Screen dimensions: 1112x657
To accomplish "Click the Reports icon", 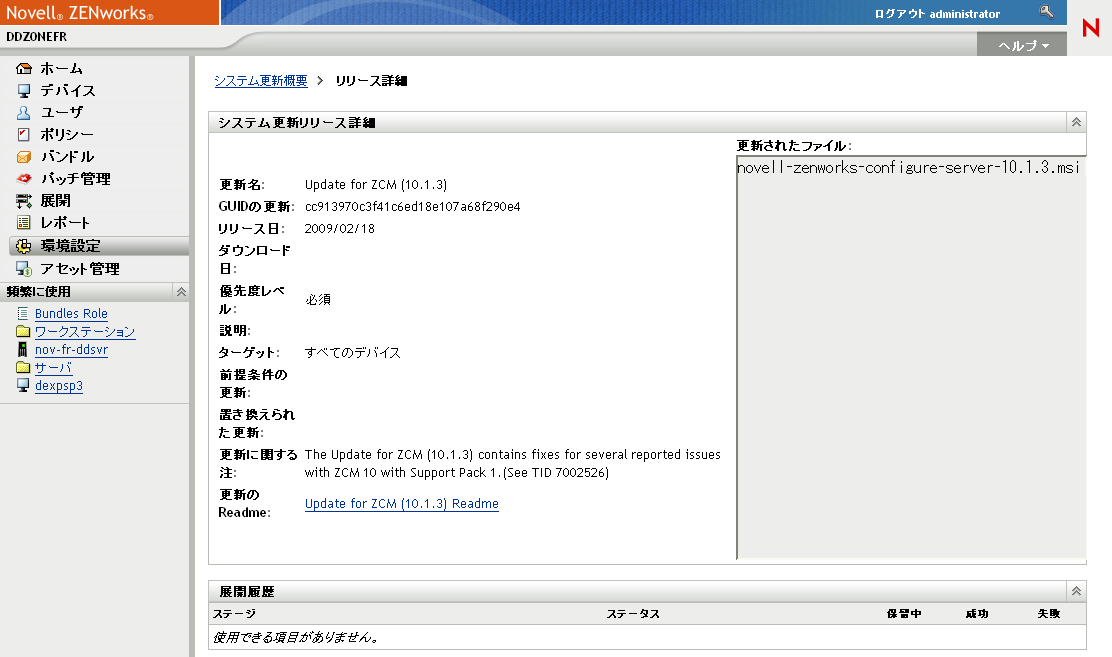I will [23, 223].
